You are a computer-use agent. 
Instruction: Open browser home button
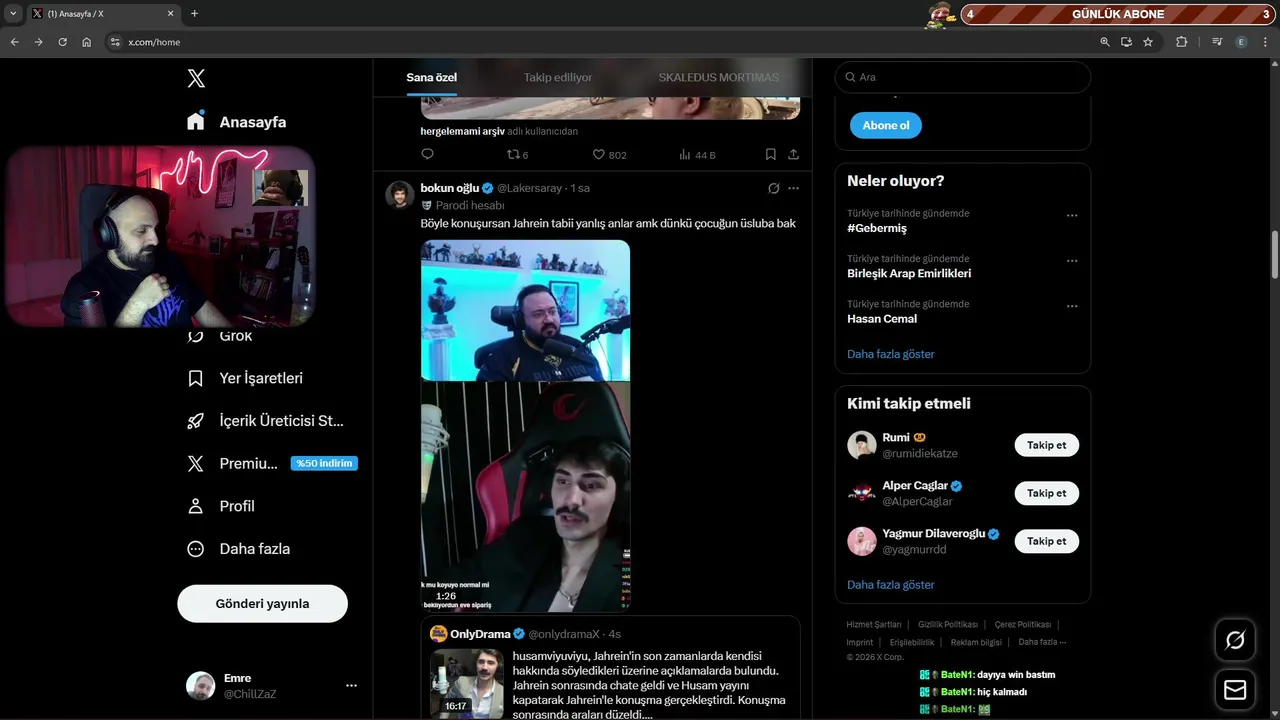87,42
